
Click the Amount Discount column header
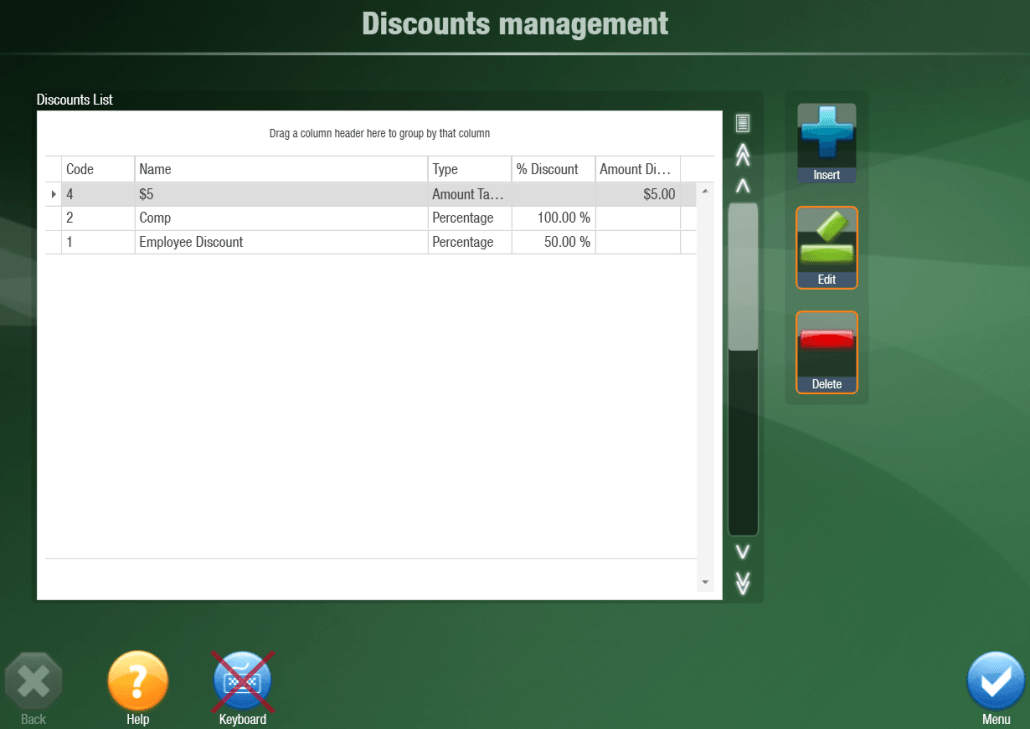pos(637,168)
